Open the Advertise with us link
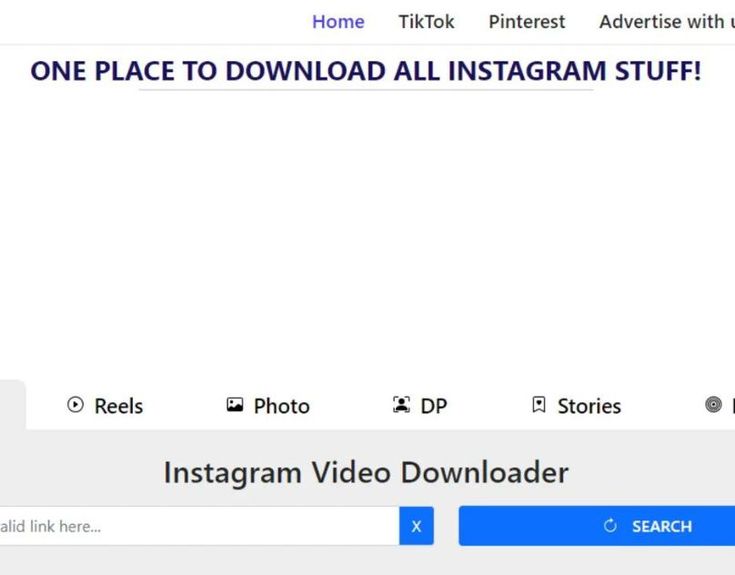The image size is (735, 575). (667, 22)
